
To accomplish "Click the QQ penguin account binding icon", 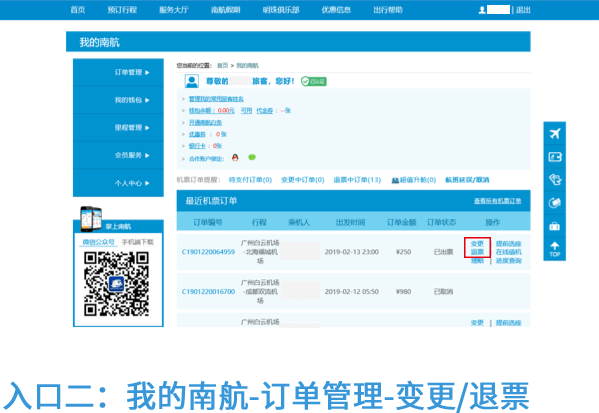I will (x=235, y=157).
